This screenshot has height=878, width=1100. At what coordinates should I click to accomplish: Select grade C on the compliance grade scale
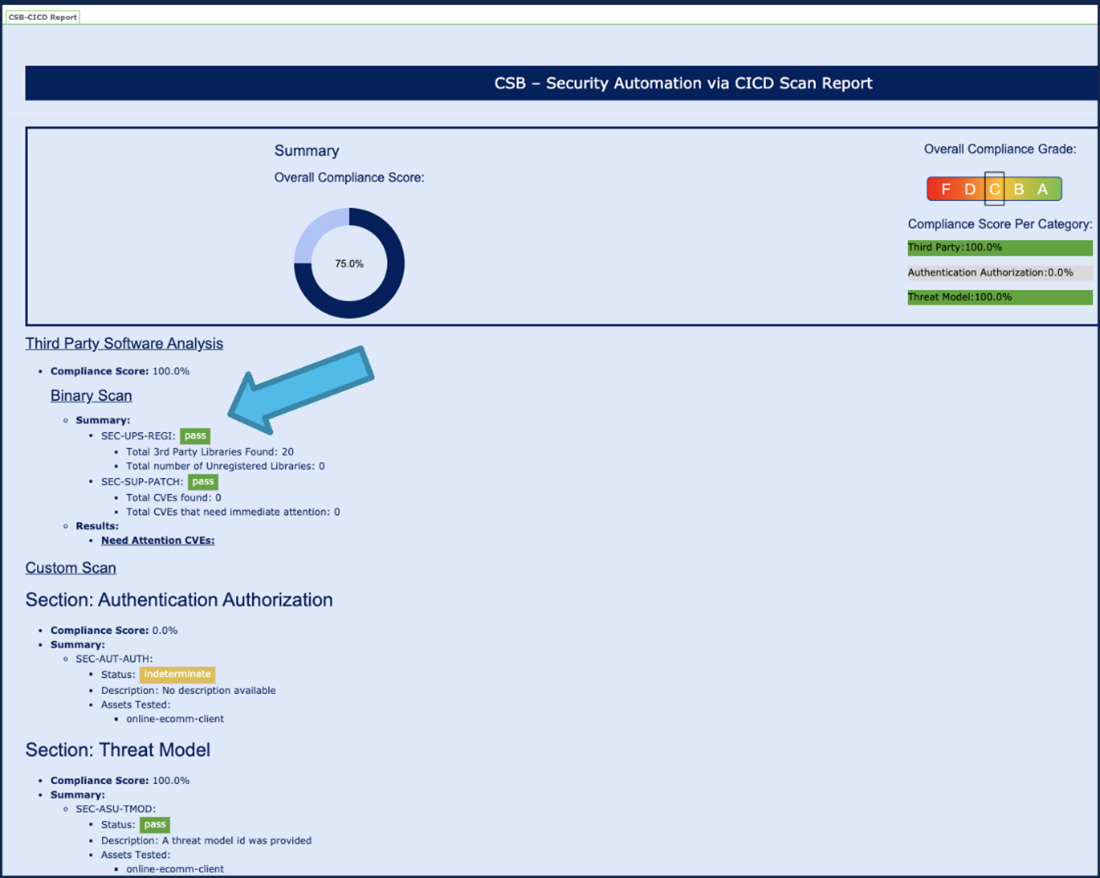click(x=994, y=189)
